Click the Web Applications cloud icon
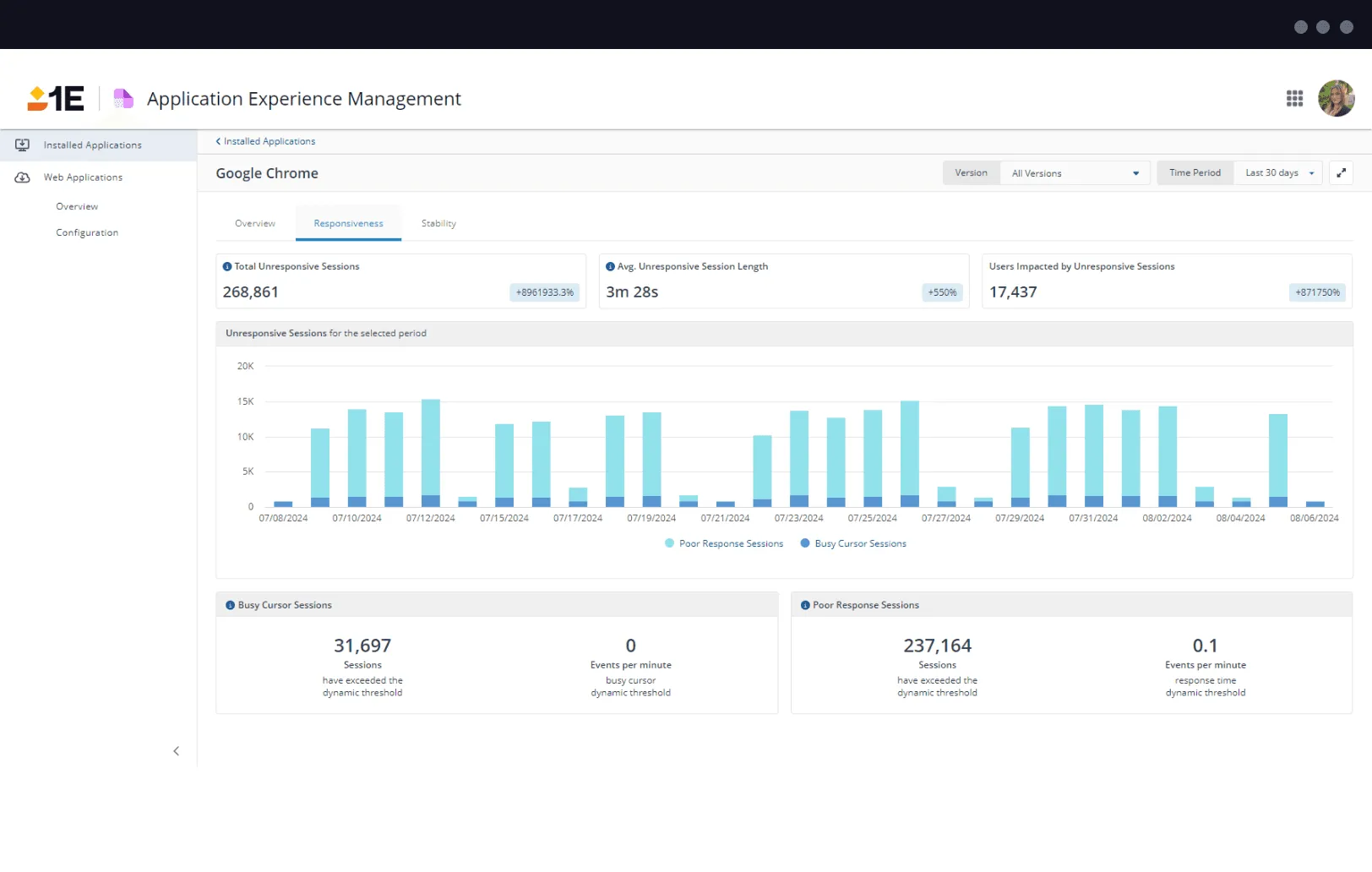Screen dimensions: 1372x872 tap(22, 177)
